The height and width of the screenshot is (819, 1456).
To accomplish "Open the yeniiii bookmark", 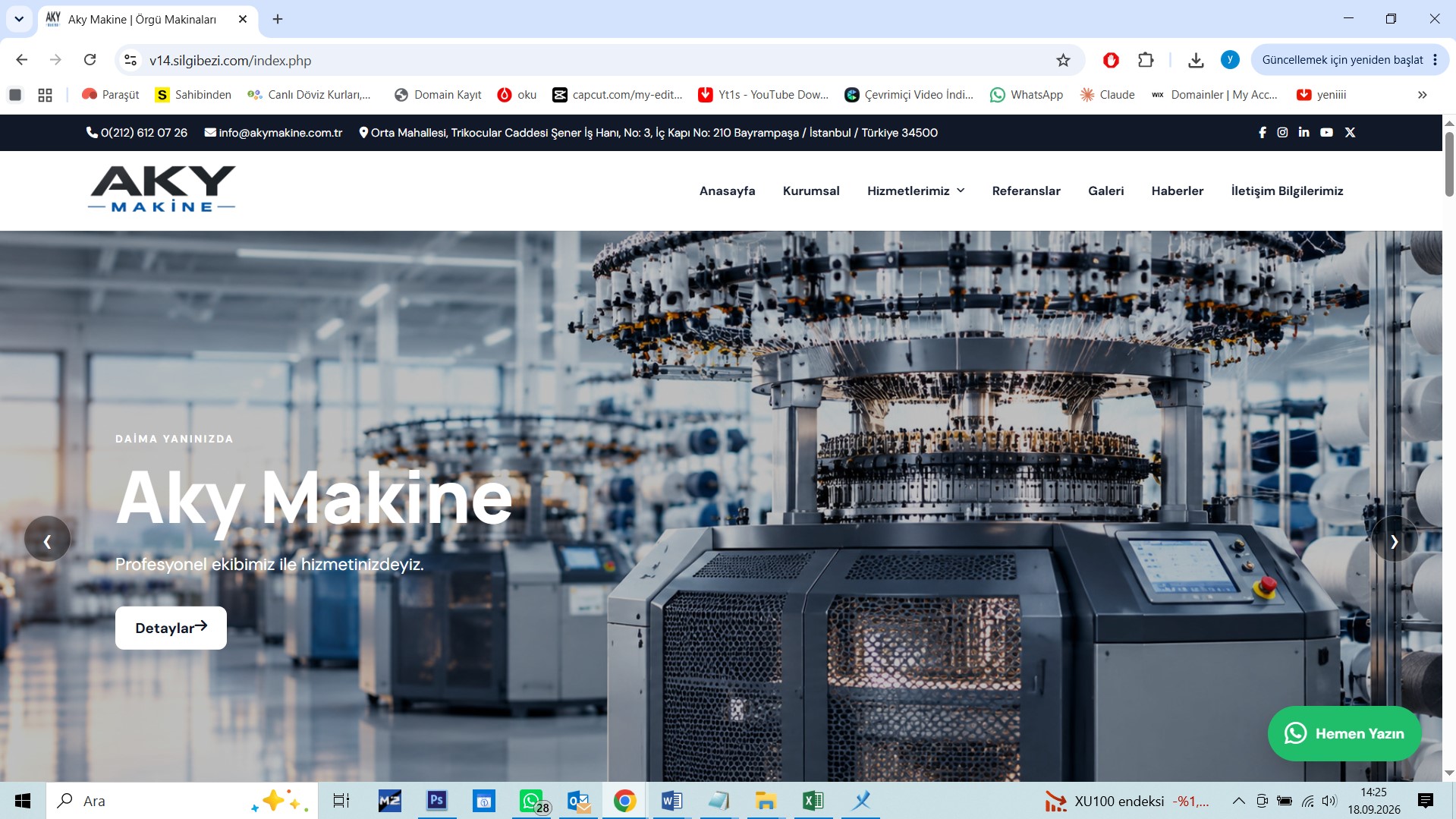I will [x=1322, y=95].
